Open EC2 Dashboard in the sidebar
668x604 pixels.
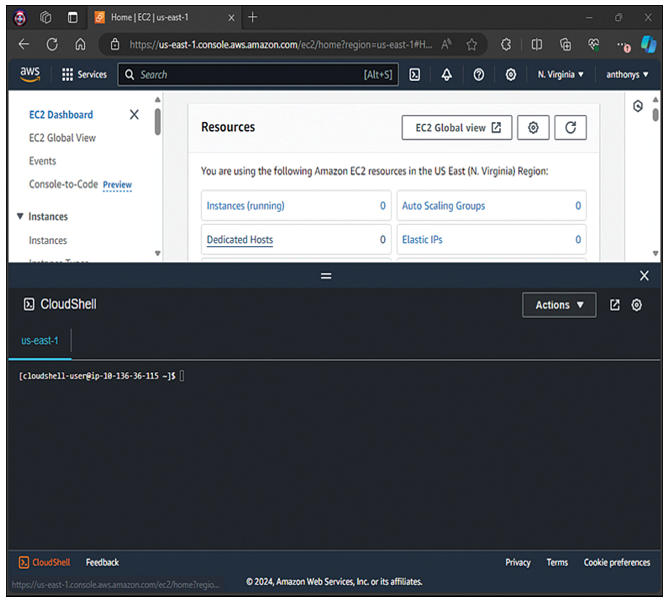[61, 115]
